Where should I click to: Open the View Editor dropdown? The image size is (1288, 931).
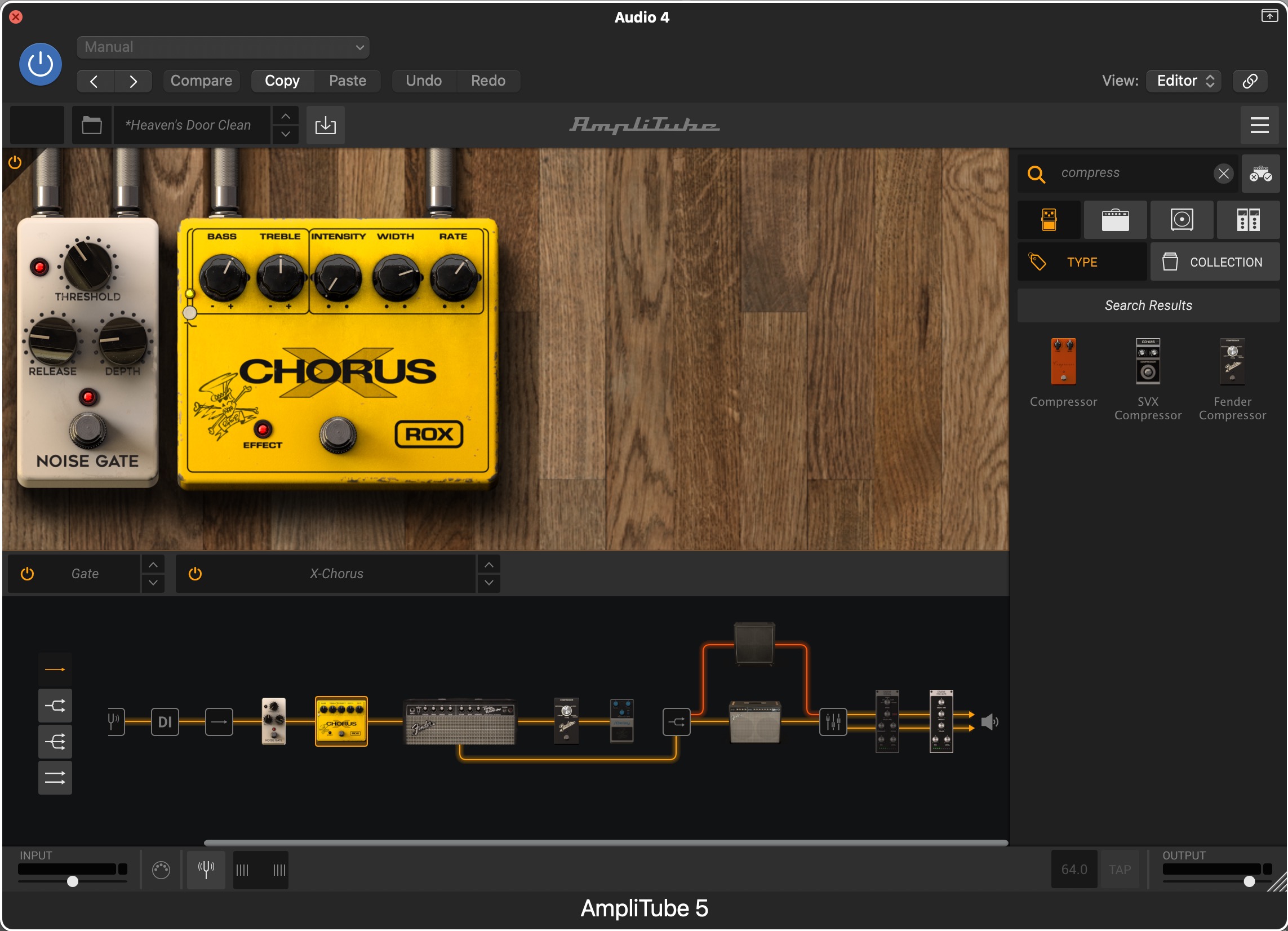(x=1184, y=81)
